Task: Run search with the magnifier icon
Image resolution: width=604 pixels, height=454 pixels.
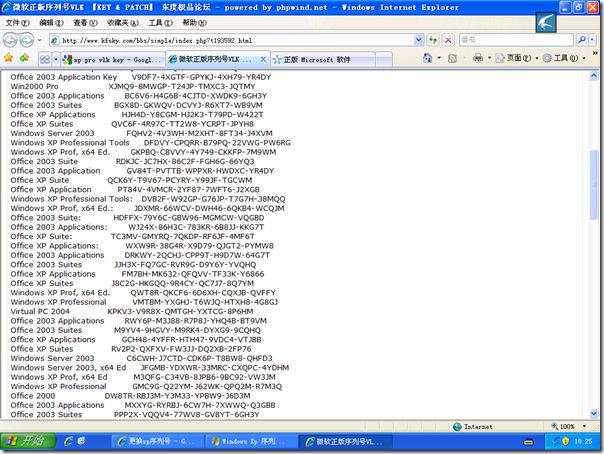Action: pos(582,39)
